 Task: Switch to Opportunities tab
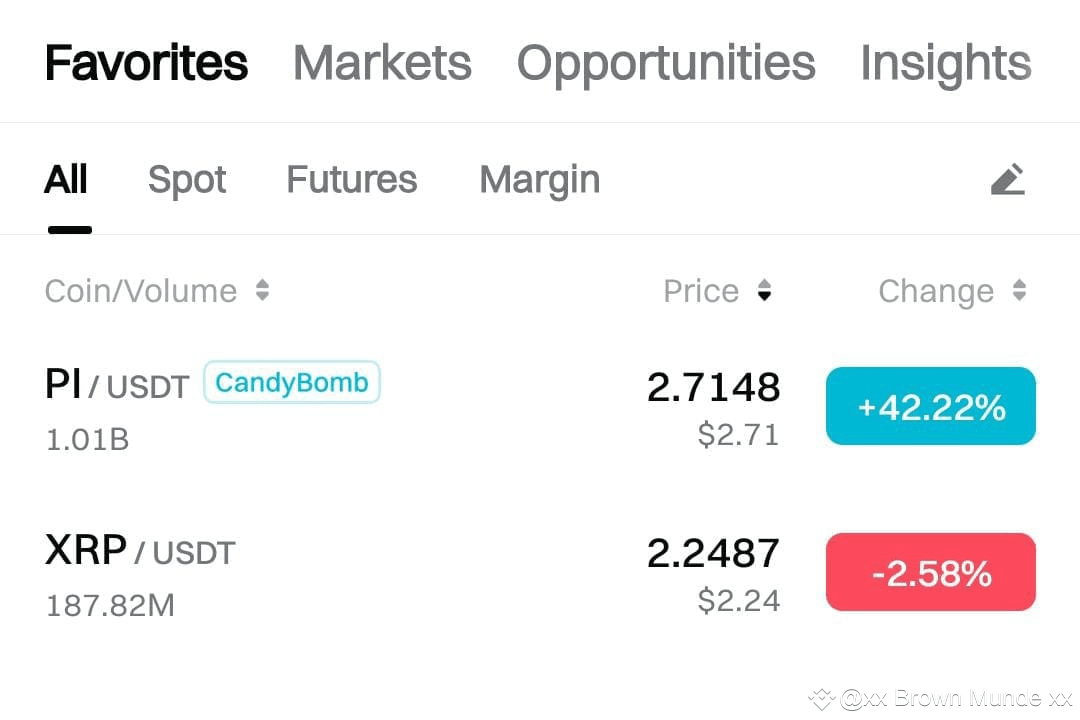click(666, 63)
